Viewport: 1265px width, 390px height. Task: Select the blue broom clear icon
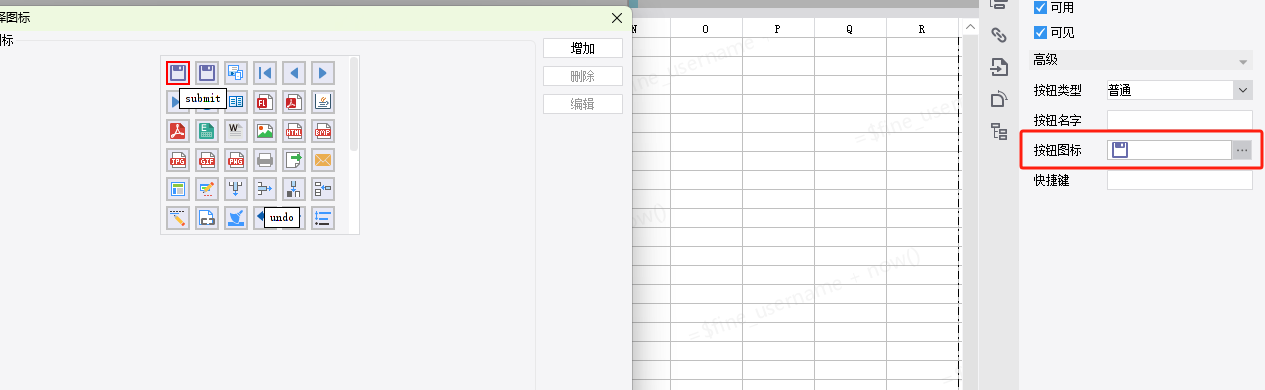[x=236, y=217]
